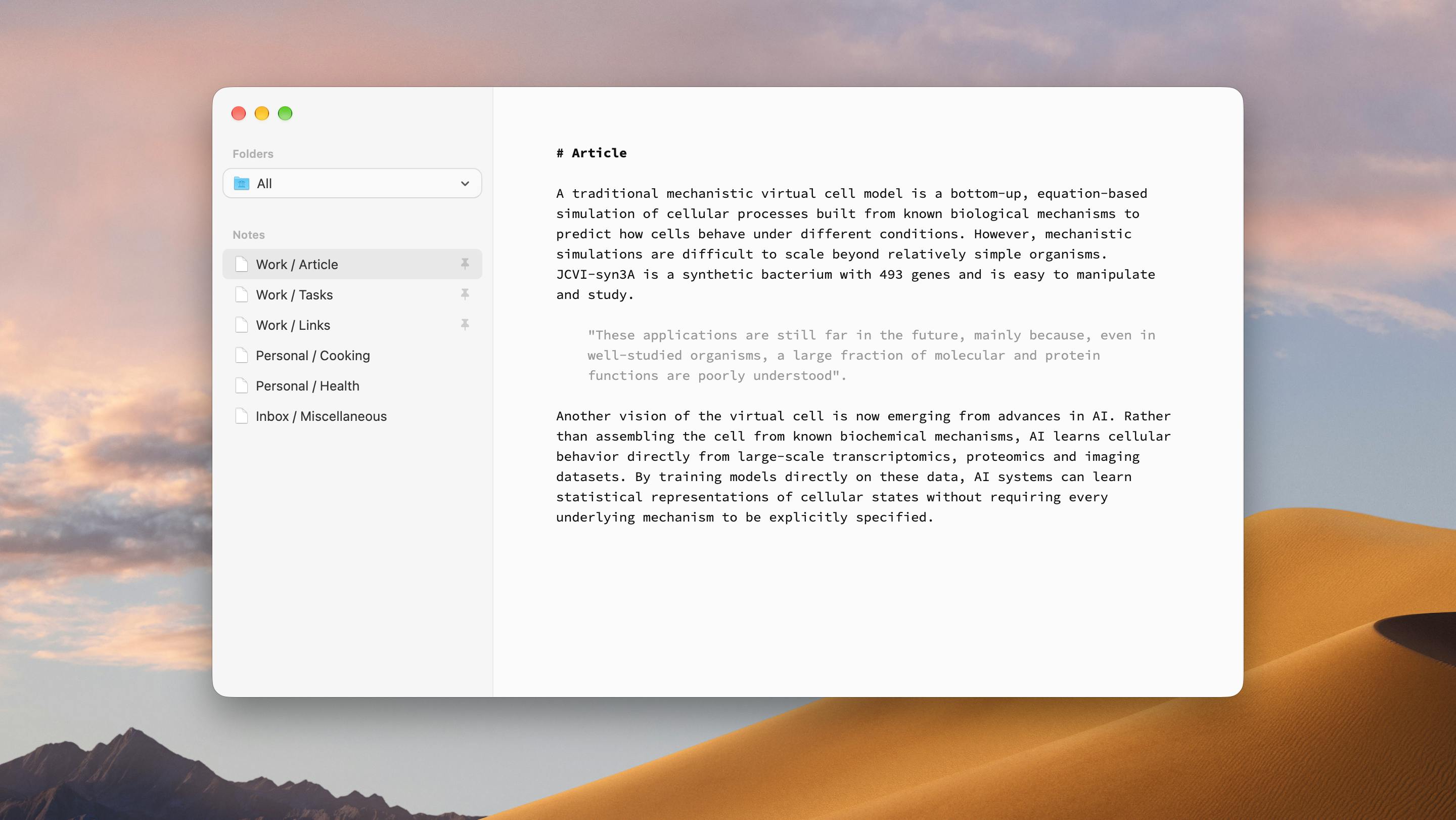Click the gray quoted text 'These applications are still'

click(x=872, y=355)
